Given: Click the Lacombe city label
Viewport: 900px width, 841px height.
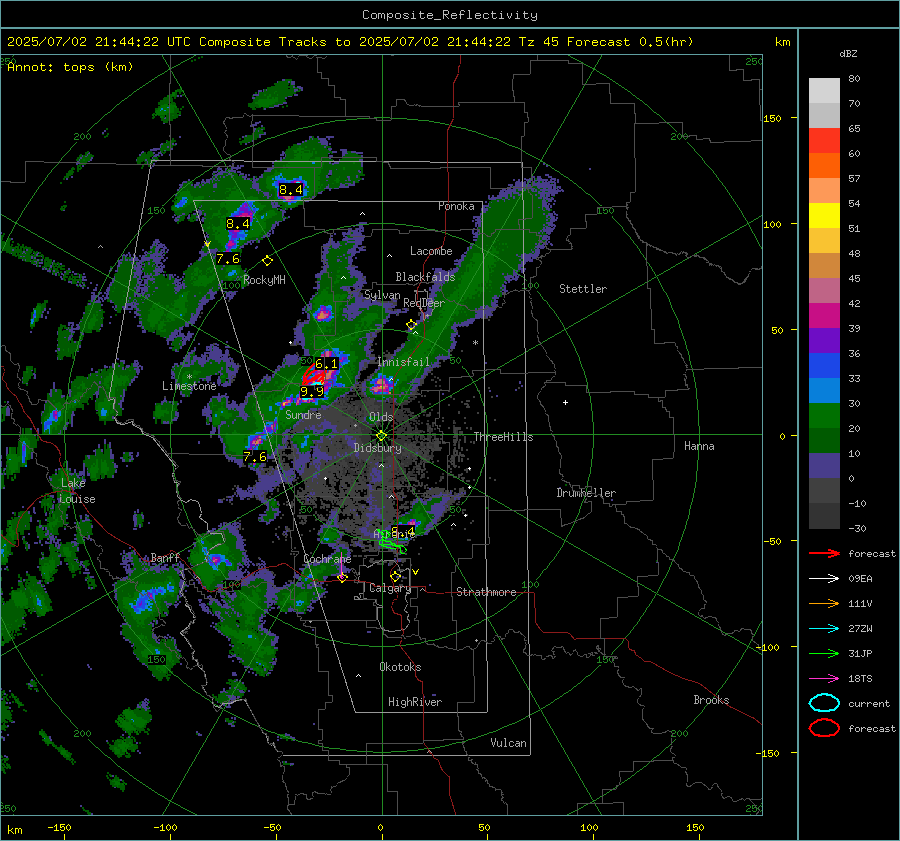Looking at the screenshot, I should (x=431, y=251).
